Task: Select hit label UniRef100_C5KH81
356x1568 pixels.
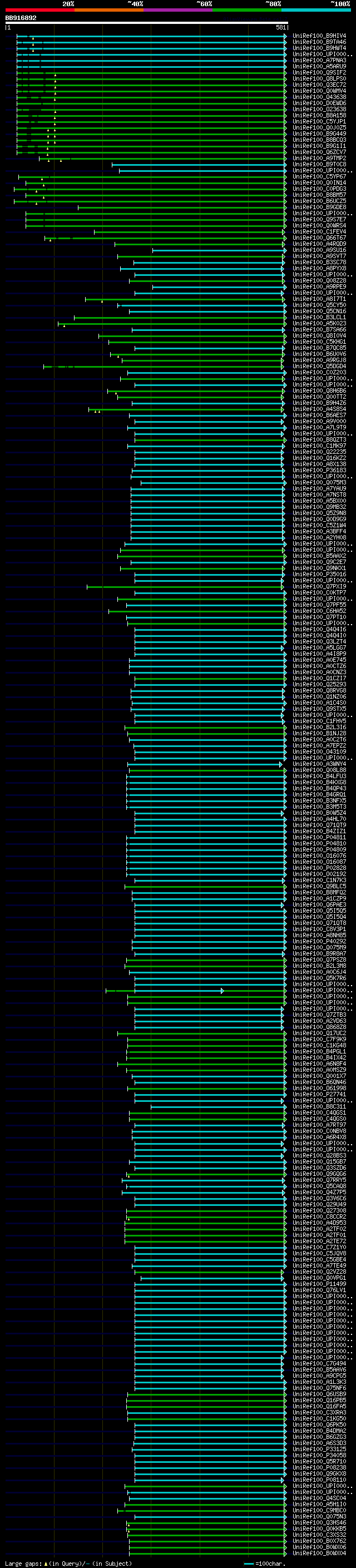Action: 319,342
